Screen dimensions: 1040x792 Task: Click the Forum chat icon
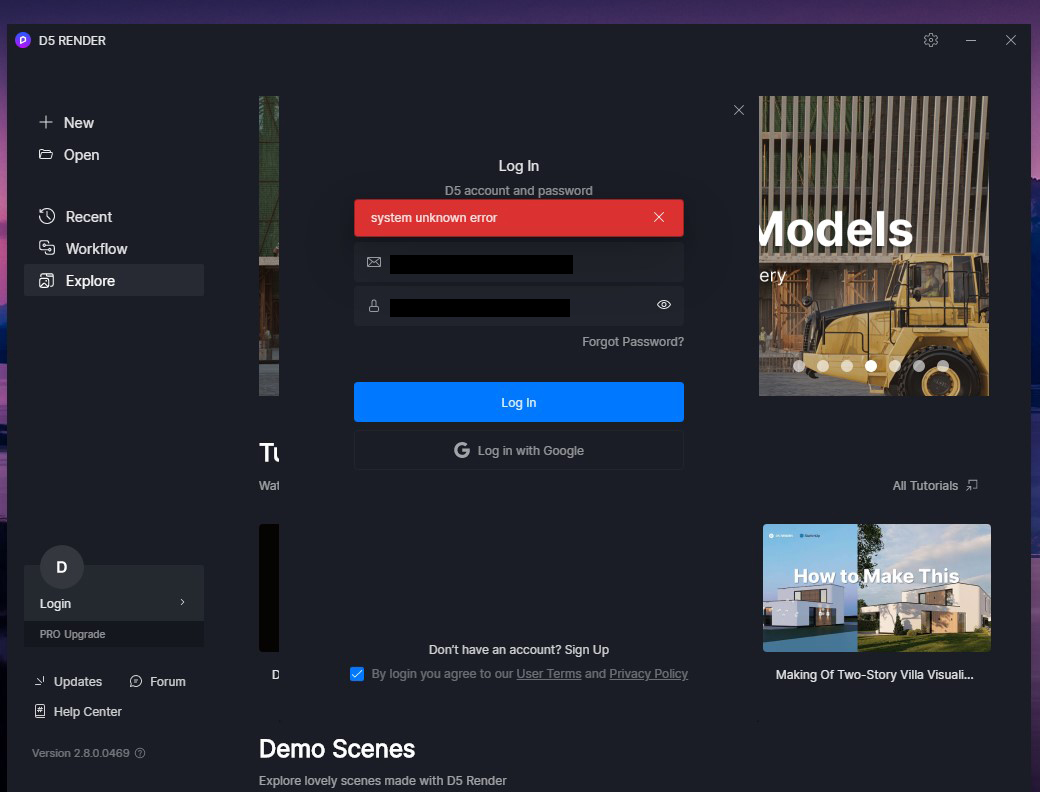click(136, 681)
